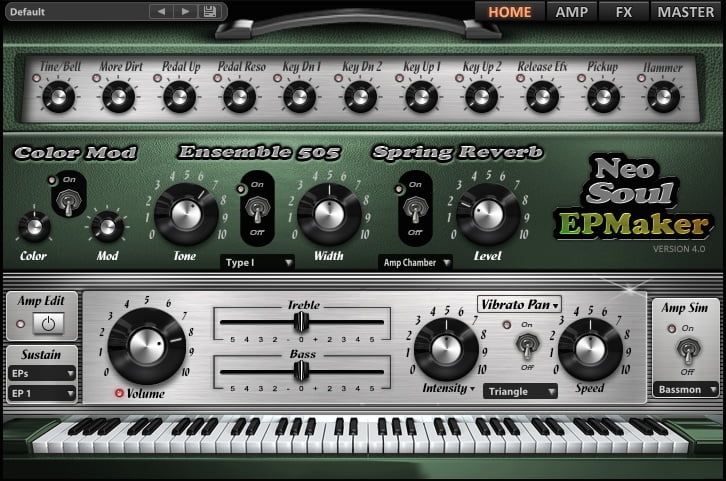Click the Spring Reverb Level knob
The image size is (726, 481).
pyautogui.click(x=488, y=213)
